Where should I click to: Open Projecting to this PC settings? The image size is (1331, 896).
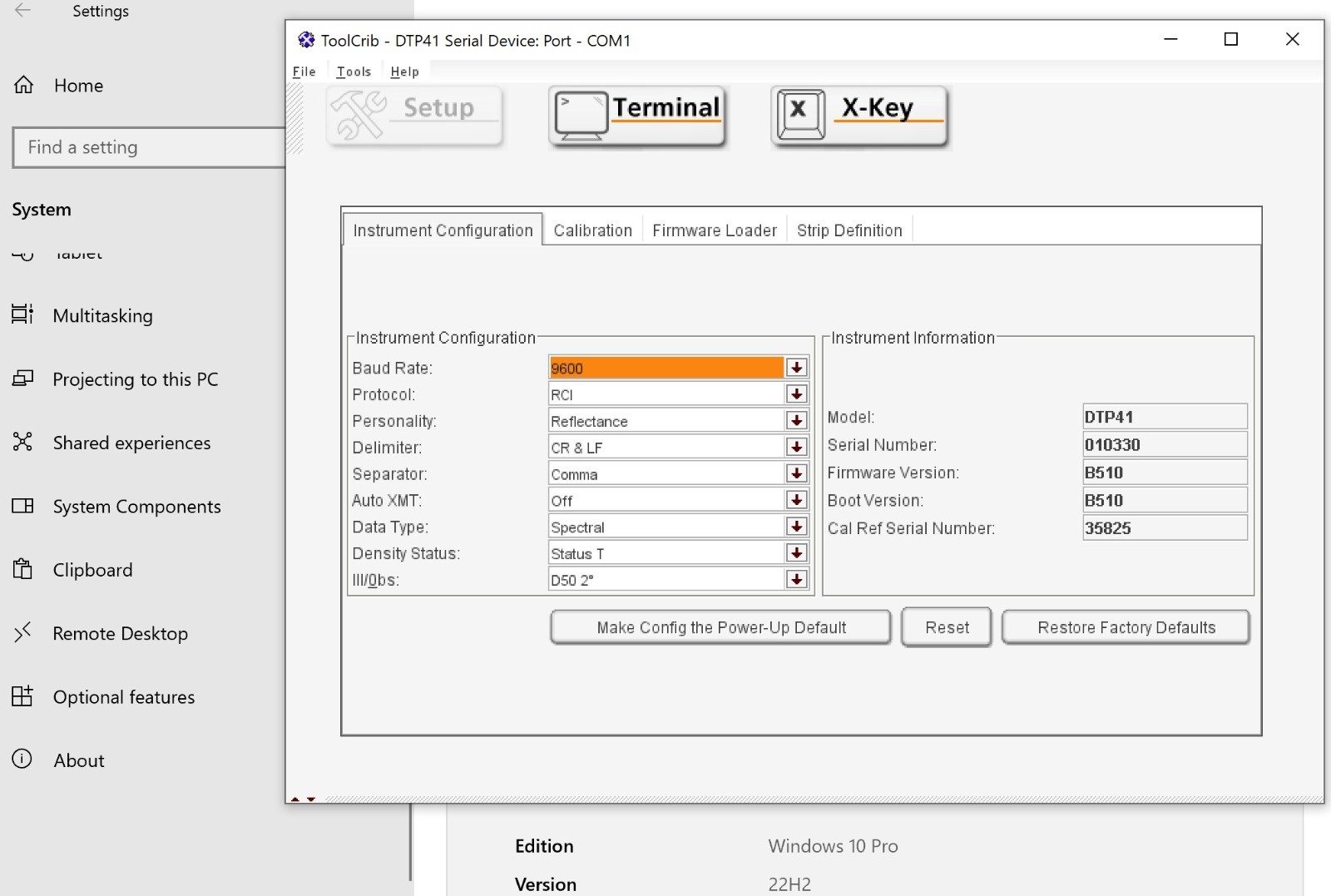pos(136,379)
